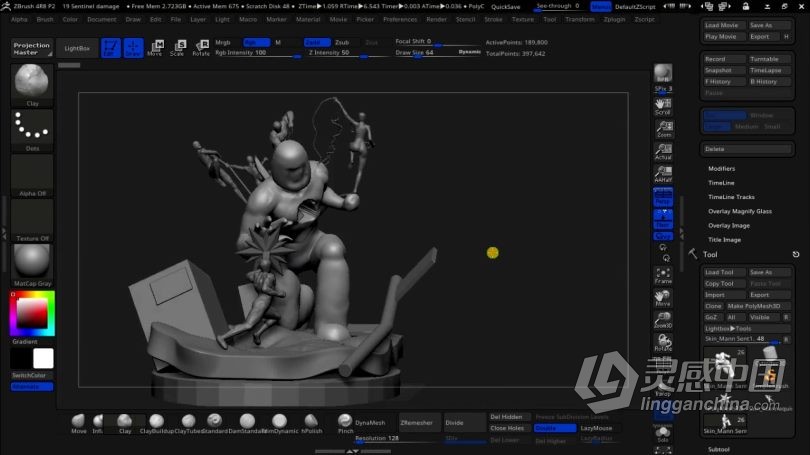The width and height of the screenshot is (810, 455).
Task: Select the Move transform tool
Action: click(x=155, y=48)
